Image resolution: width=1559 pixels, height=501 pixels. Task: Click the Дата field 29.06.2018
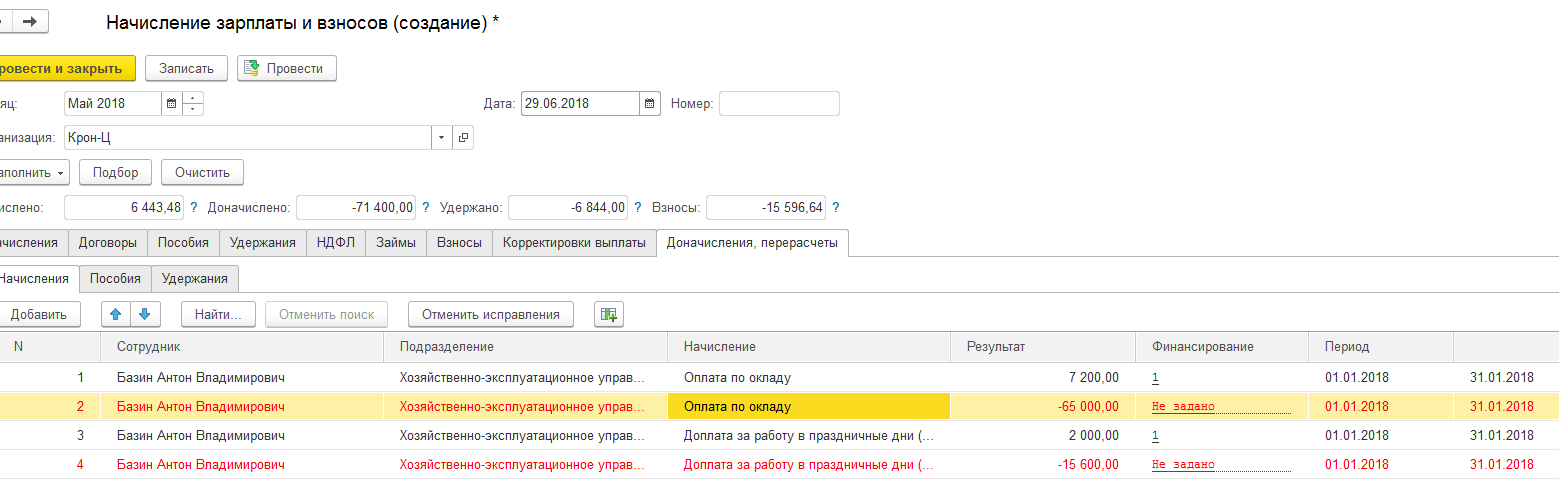[x=579, y=103]
